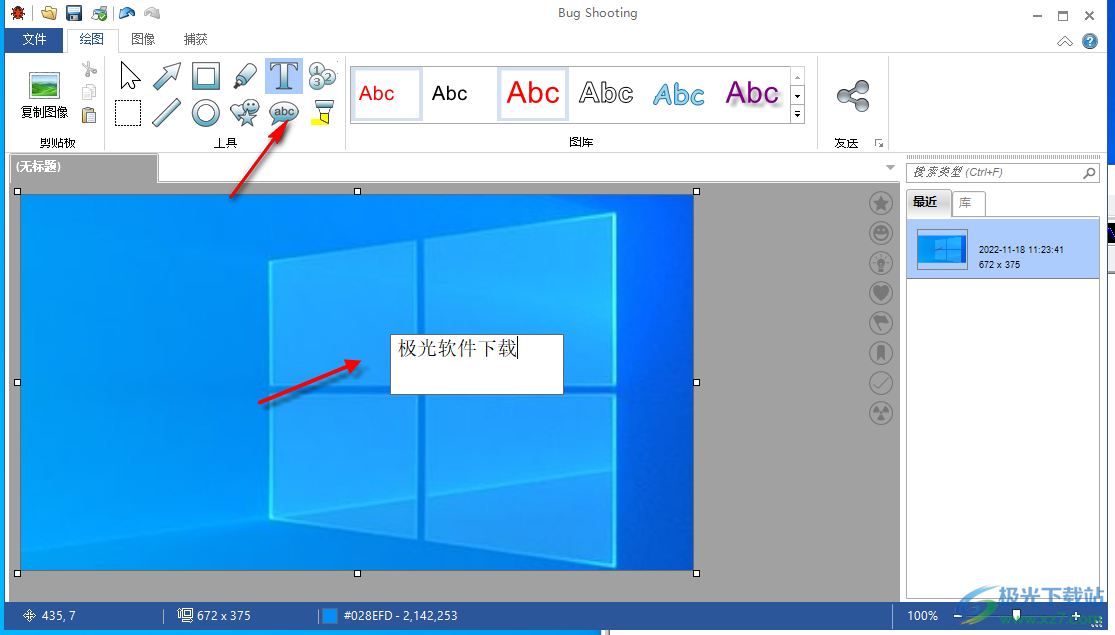Choose the outlined gray Abc style
Image resolution: width=1115 pixels, height=635 pixels.
(x=606, y=94)
